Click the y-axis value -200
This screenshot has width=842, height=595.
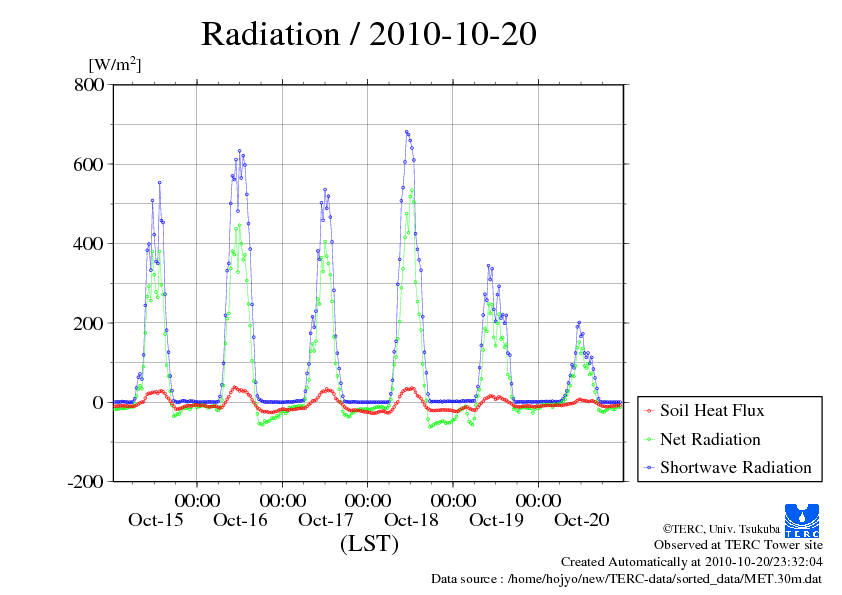86,482
